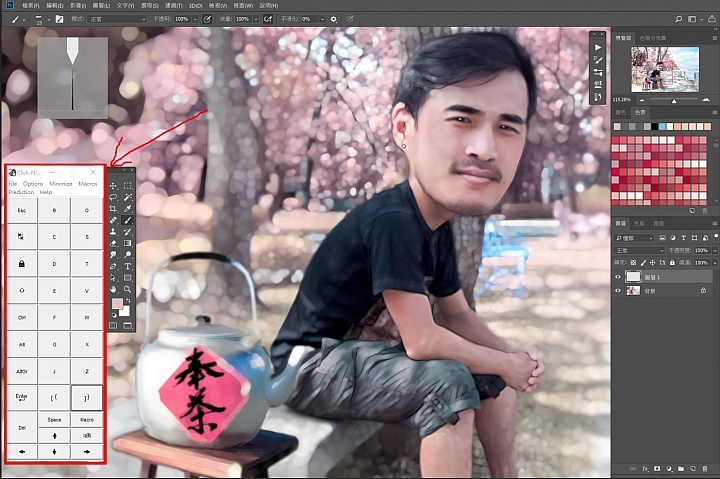Open the brush tool preset picker
The width and height of the screenshot is (720, 479).
pyautogui.click(x=18, y=19)
